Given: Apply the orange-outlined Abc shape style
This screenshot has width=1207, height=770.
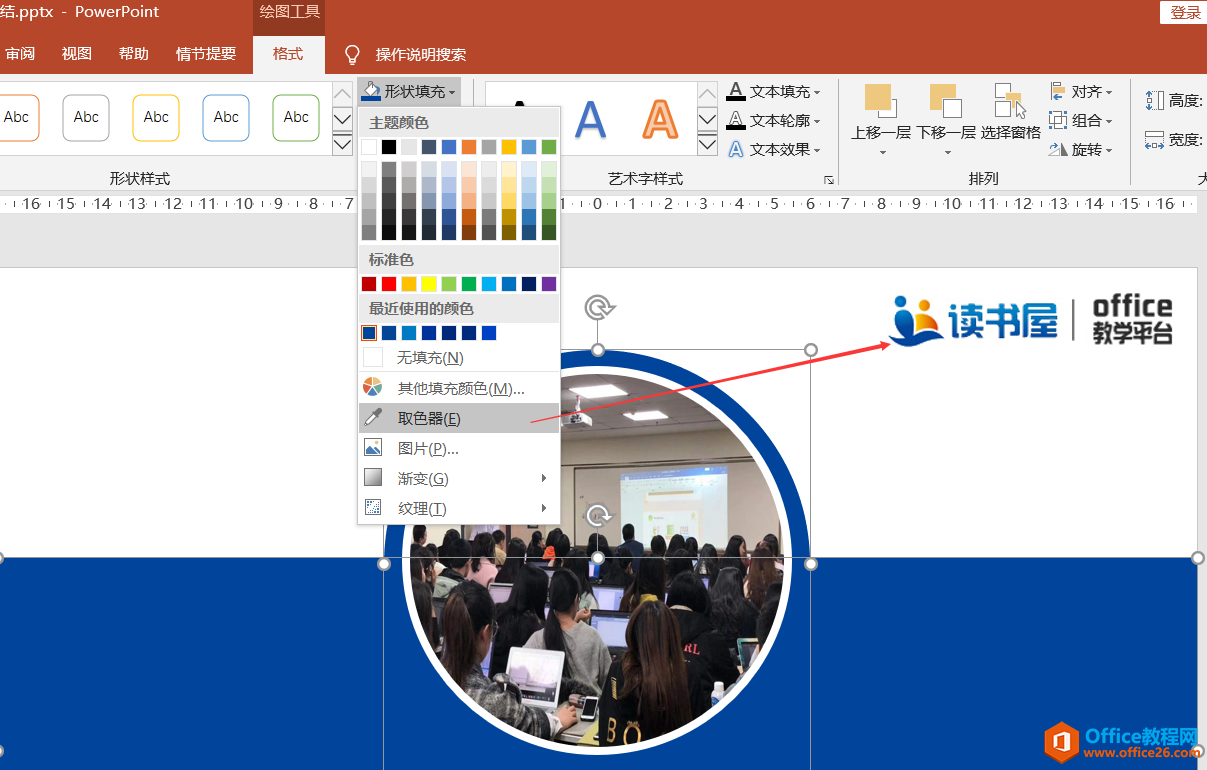Looking at the screenshot, I should coord(17,118).
